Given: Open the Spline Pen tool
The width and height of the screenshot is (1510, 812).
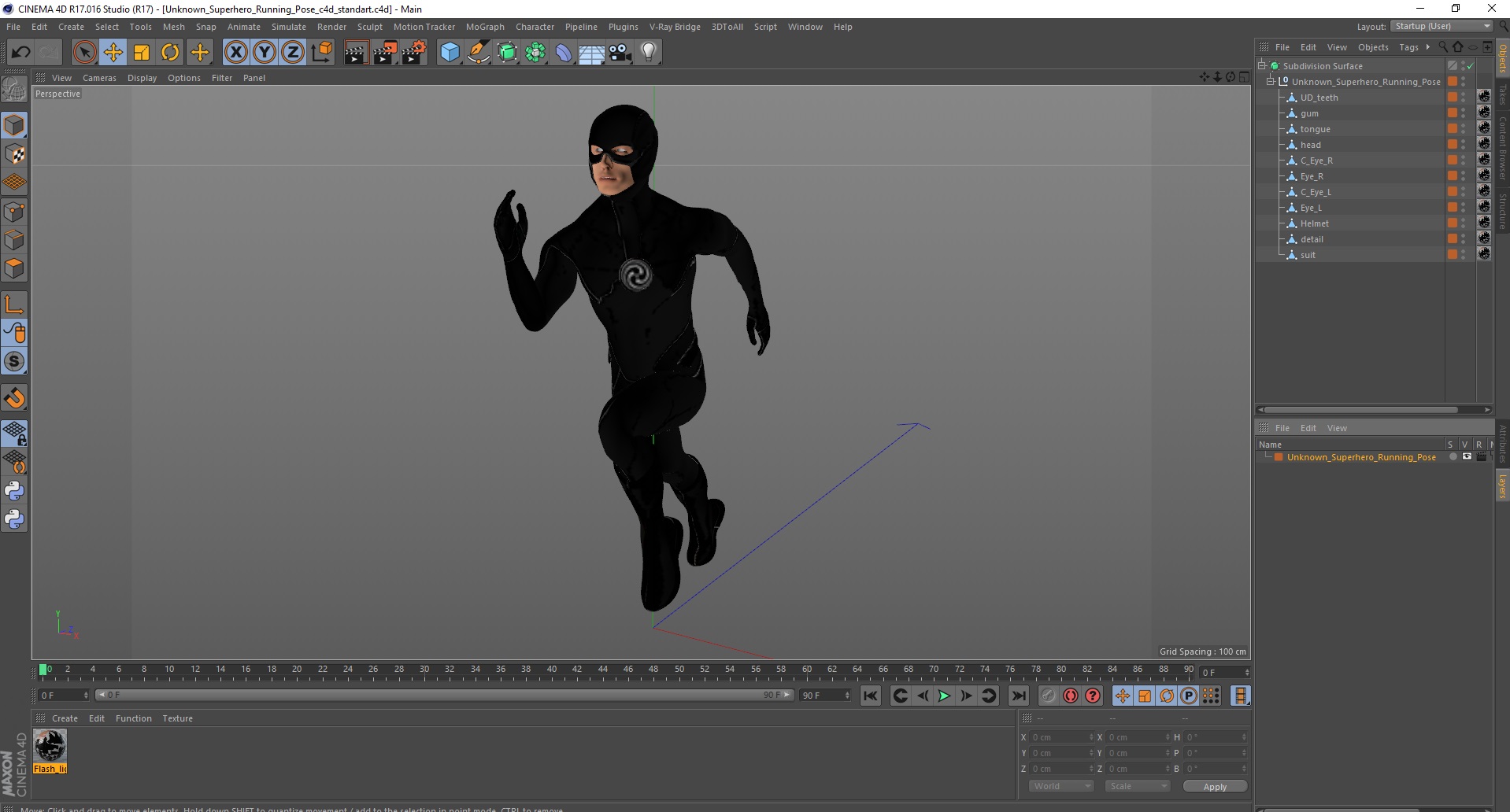Looking at the screenshot, I should (x=479, y=53).
